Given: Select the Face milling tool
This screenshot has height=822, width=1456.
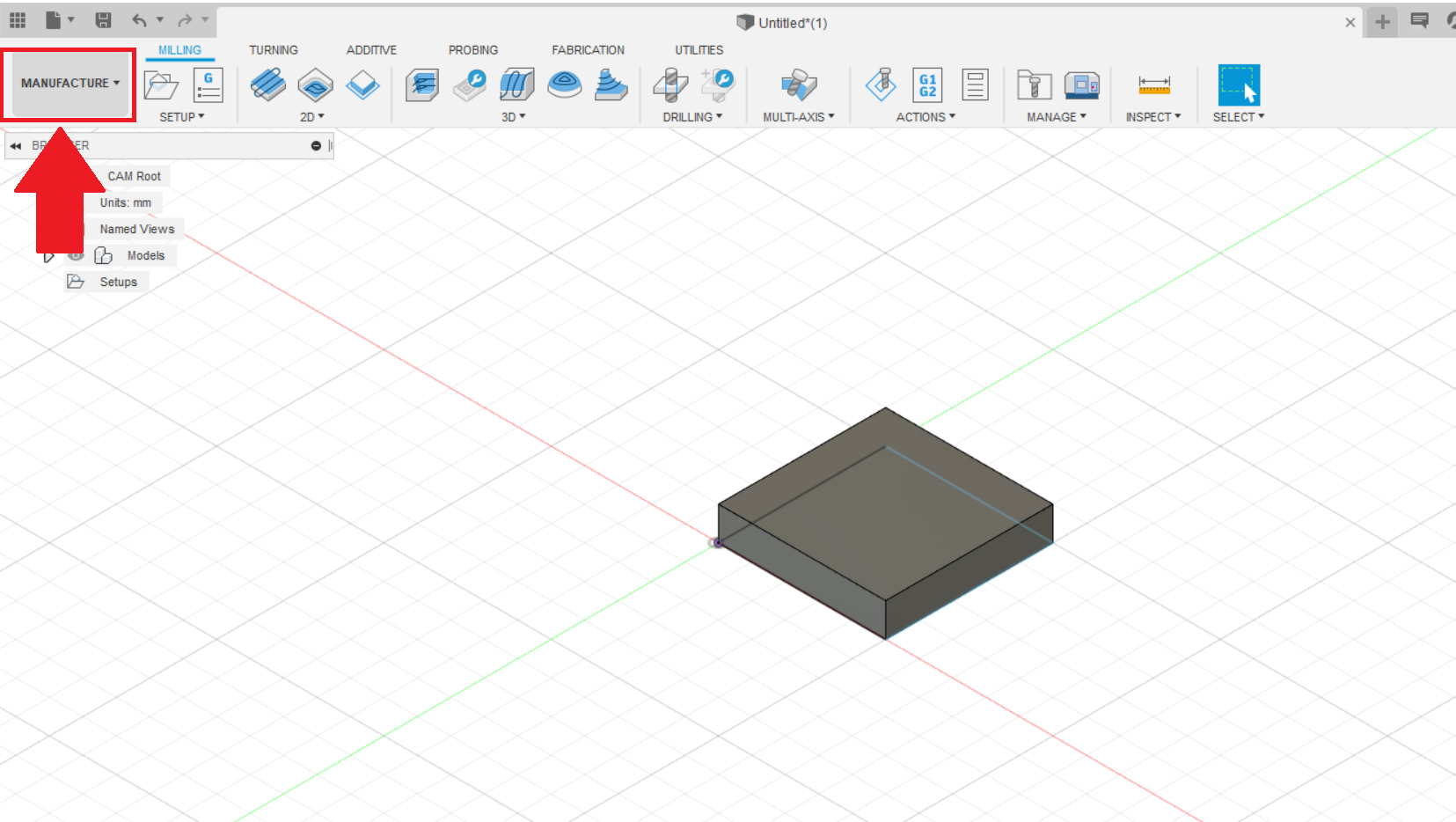Looking at the screenshot, I should 362,85.
